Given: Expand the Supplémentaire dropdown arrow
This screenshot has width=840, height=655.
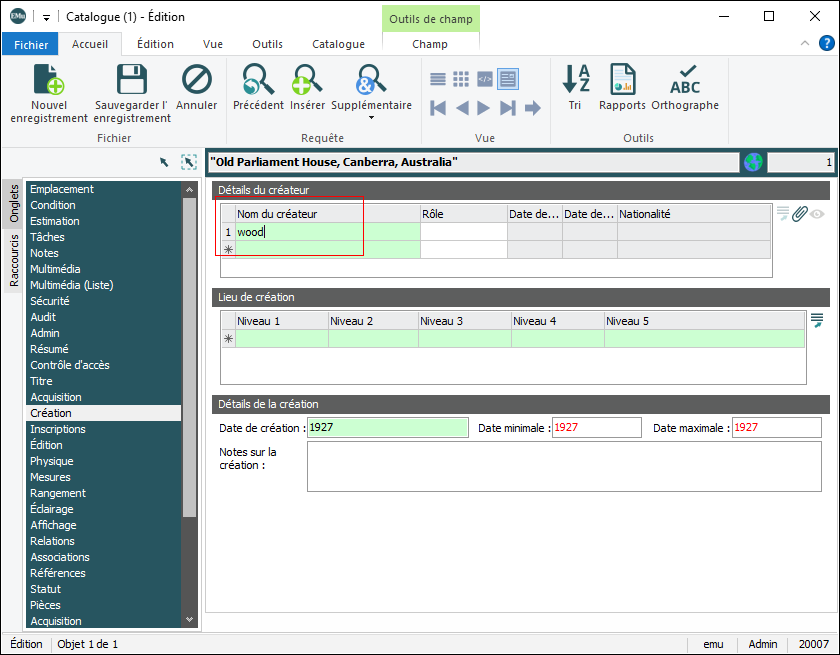Looking at the screenshot, I should (x=371, y=118).
